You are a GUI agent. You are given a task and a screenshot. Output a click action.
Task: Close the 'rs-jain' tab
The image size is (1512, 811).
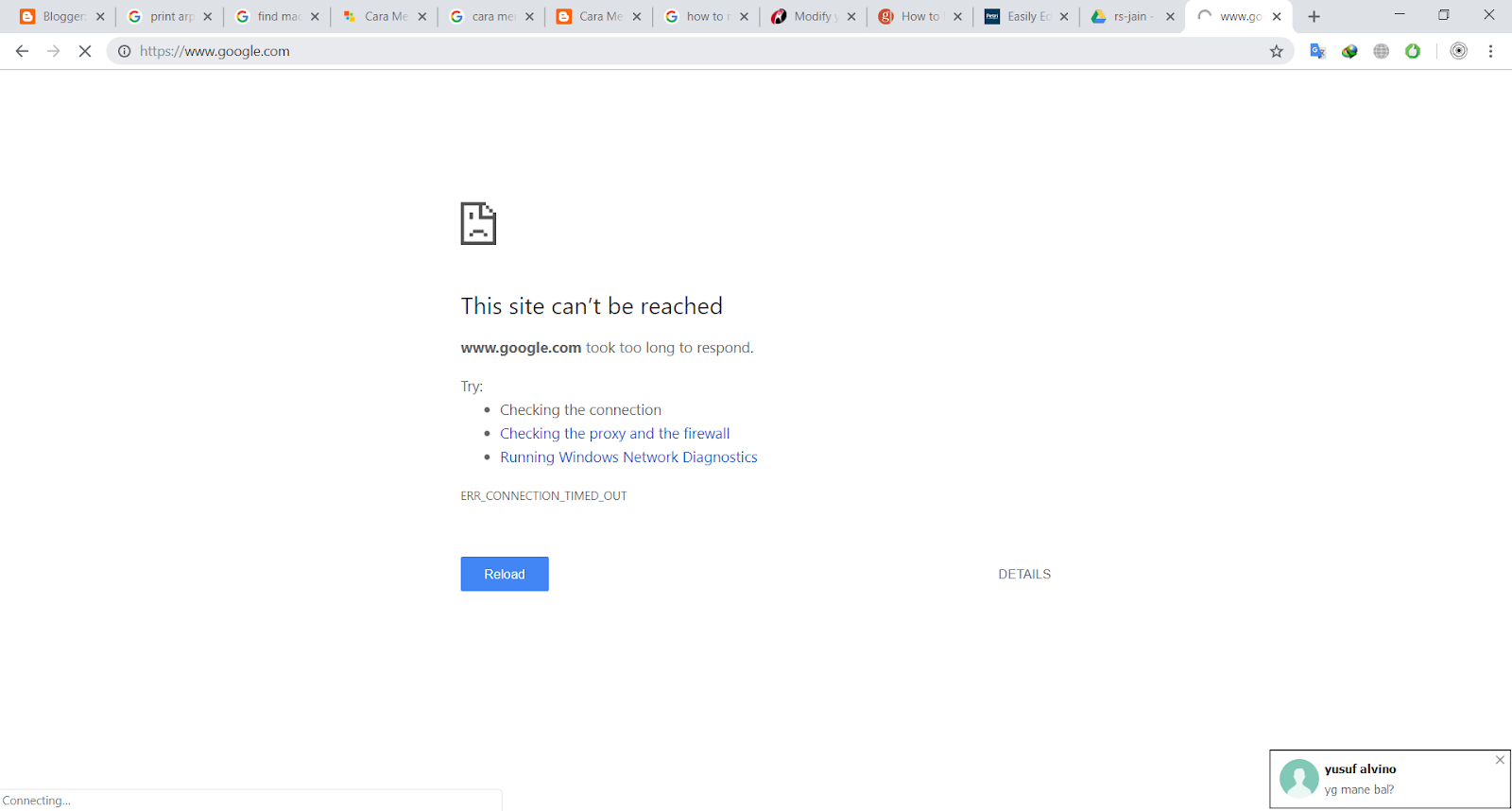point(1170,16)
